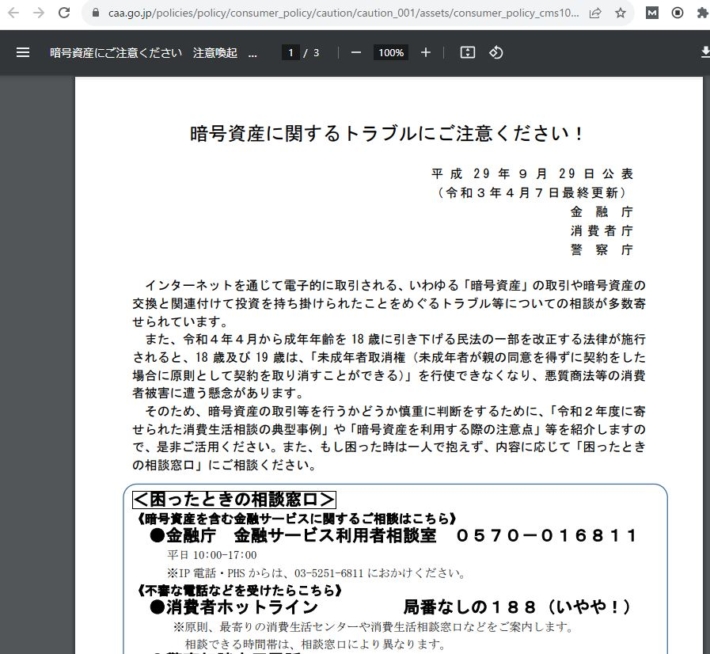Zoom in the PDF with plus
The image size is (710, 654).
425,53
